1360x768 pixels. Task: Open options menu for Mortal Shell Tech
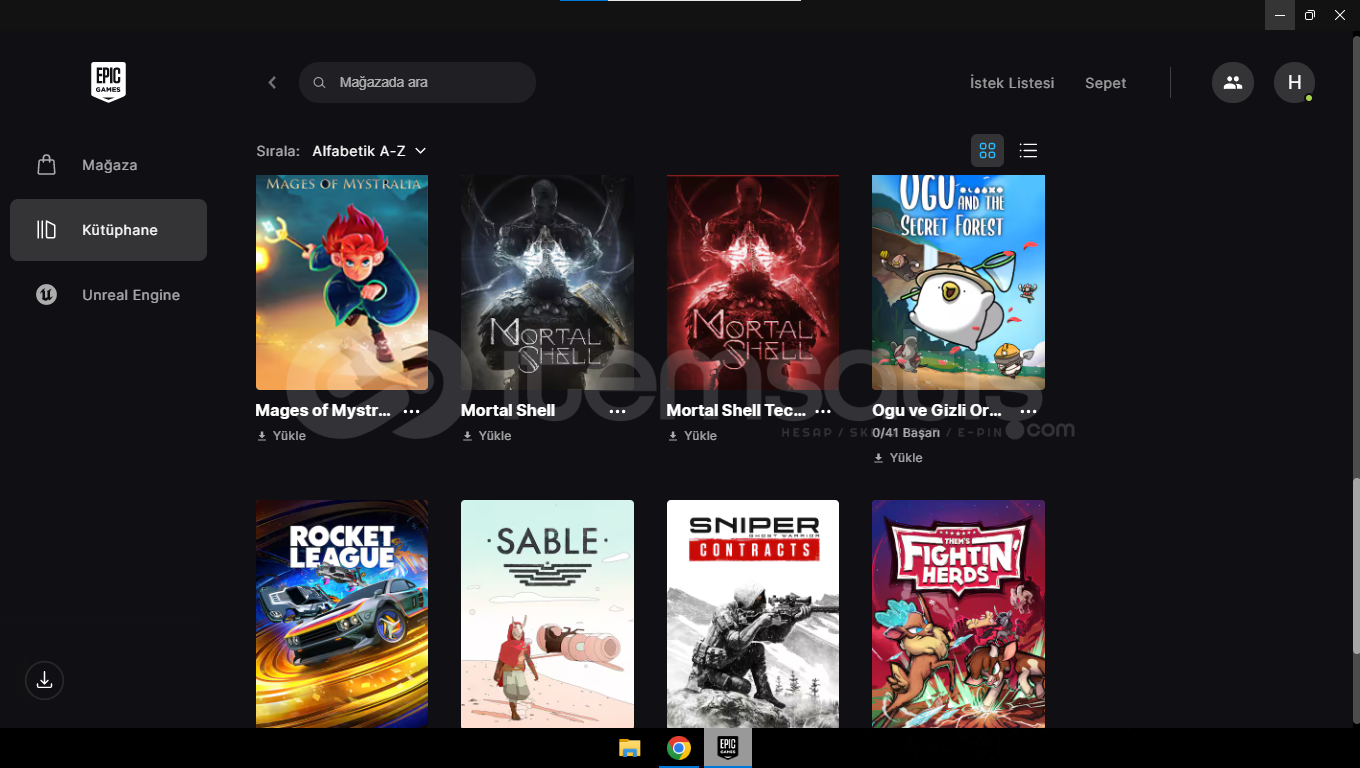click(823, 411)
